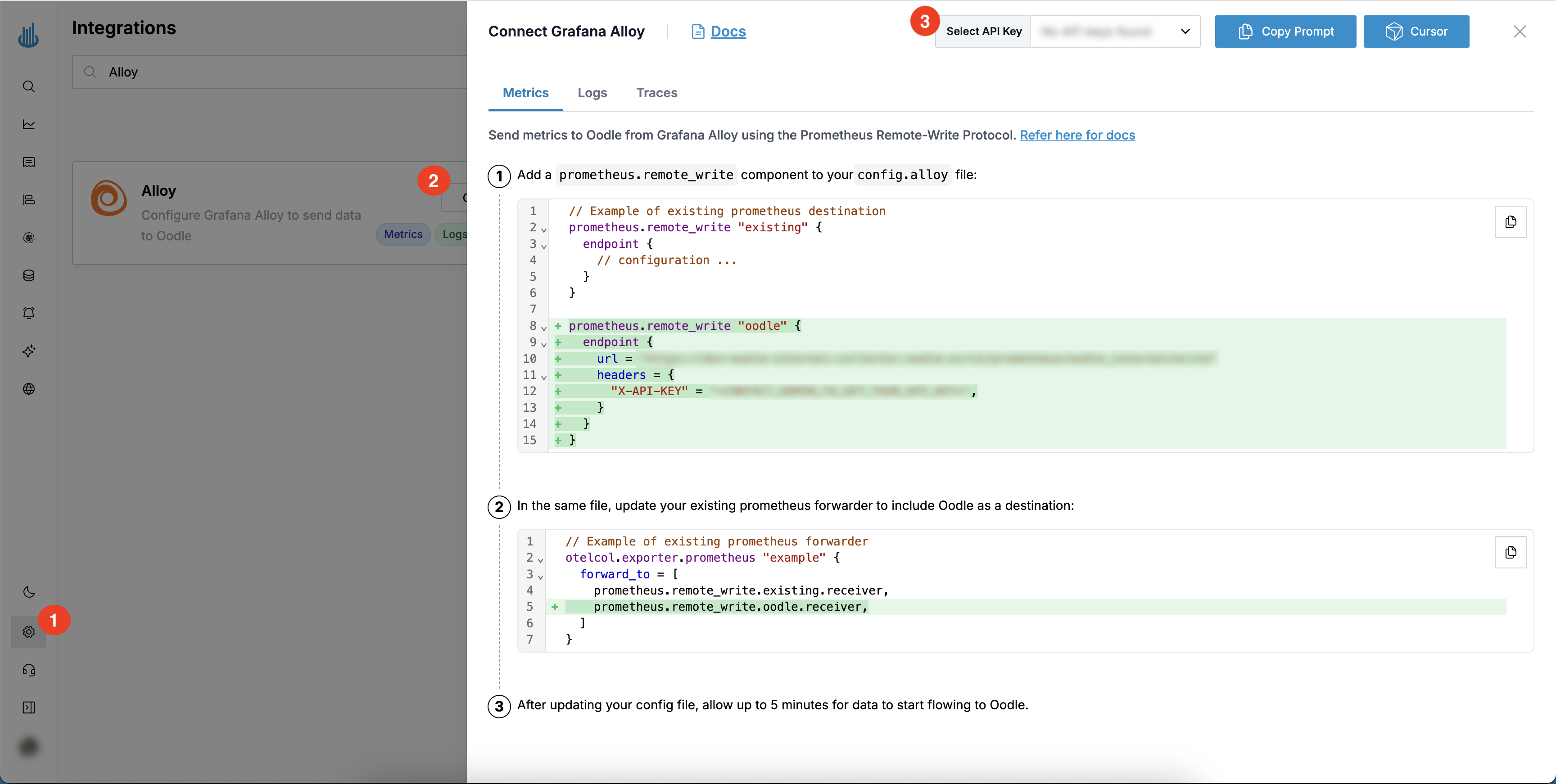Open the database sidebar icon

28,275
